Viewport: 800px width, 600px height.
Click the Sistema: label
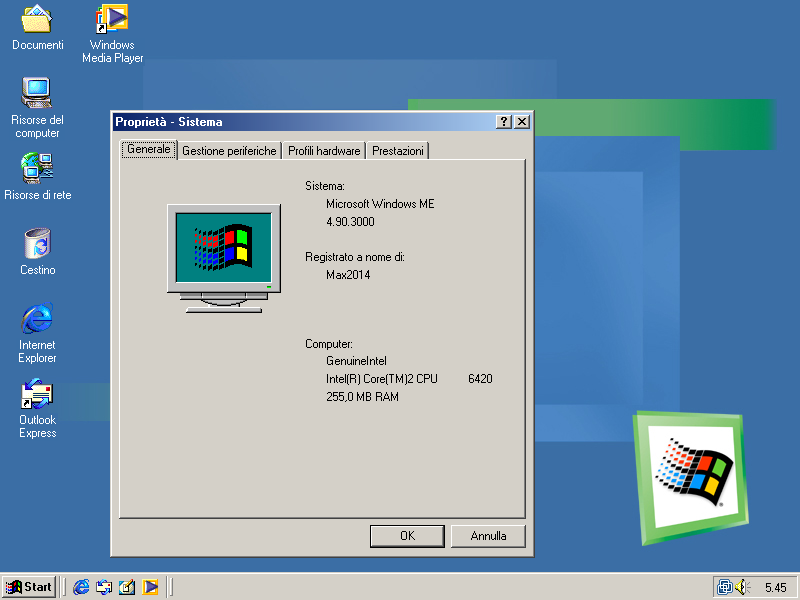(x=324, y=186)
